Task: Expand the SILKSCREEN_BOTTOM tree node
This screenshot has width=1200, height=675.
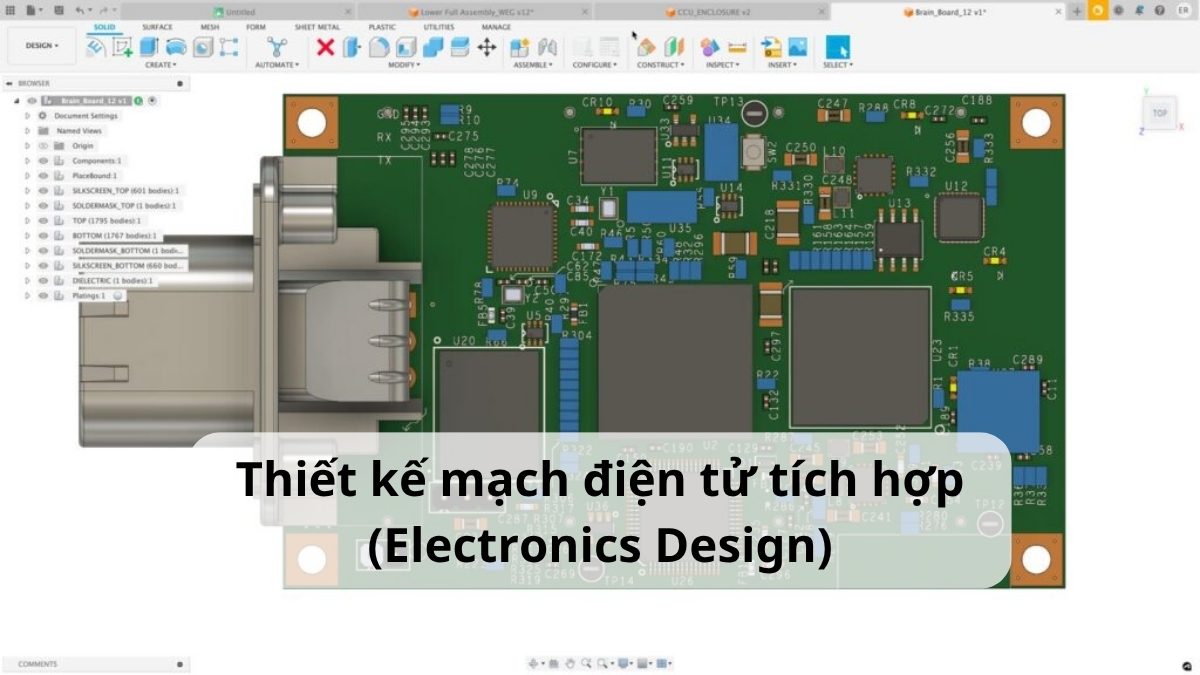Action: (28, 266)
